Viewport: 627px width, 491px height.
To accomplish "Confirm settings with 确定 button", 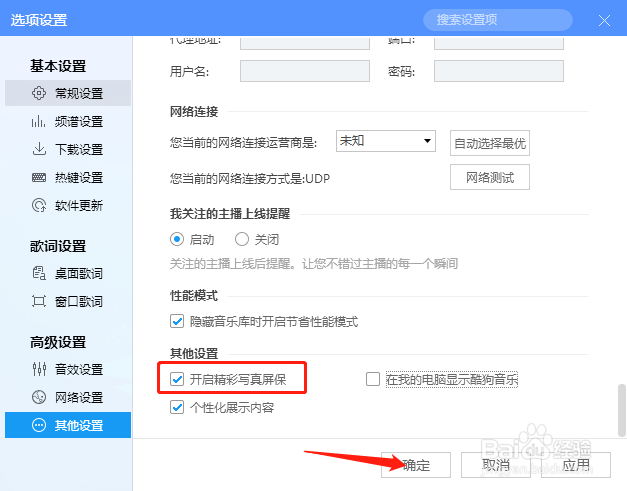I will [416, 465].
